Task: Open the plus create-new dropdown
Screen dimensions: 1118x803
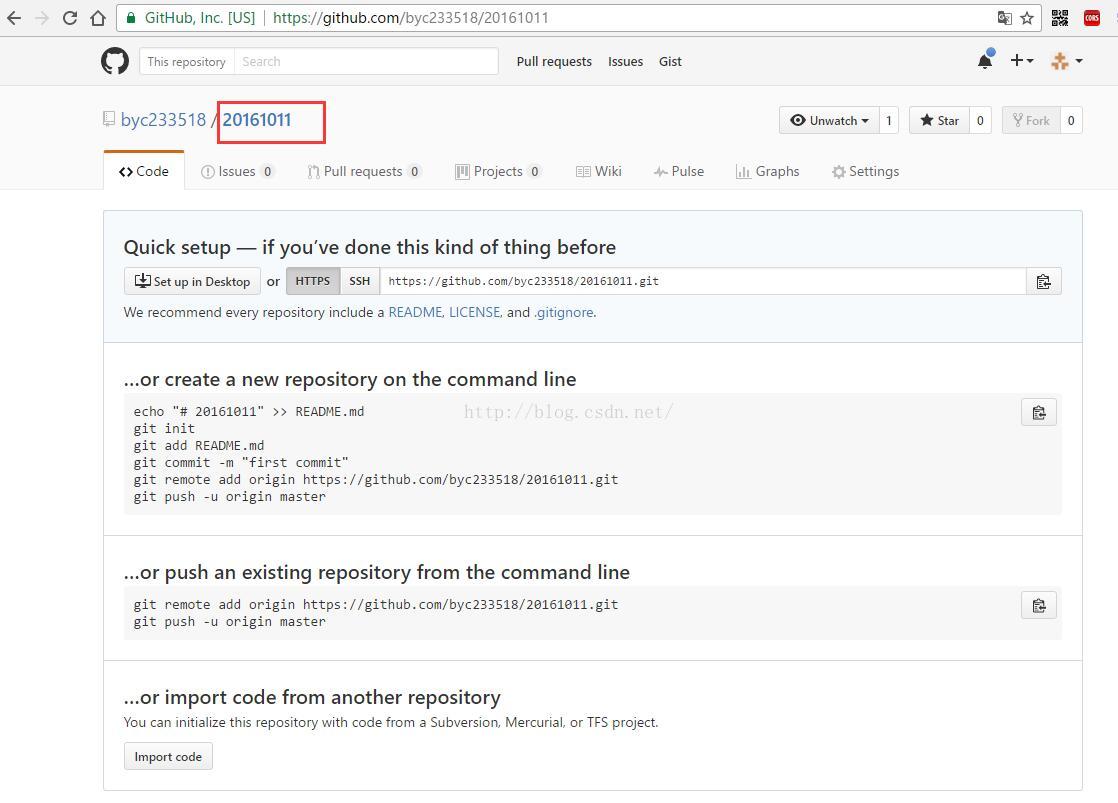Action: (x=1022, y=61)
